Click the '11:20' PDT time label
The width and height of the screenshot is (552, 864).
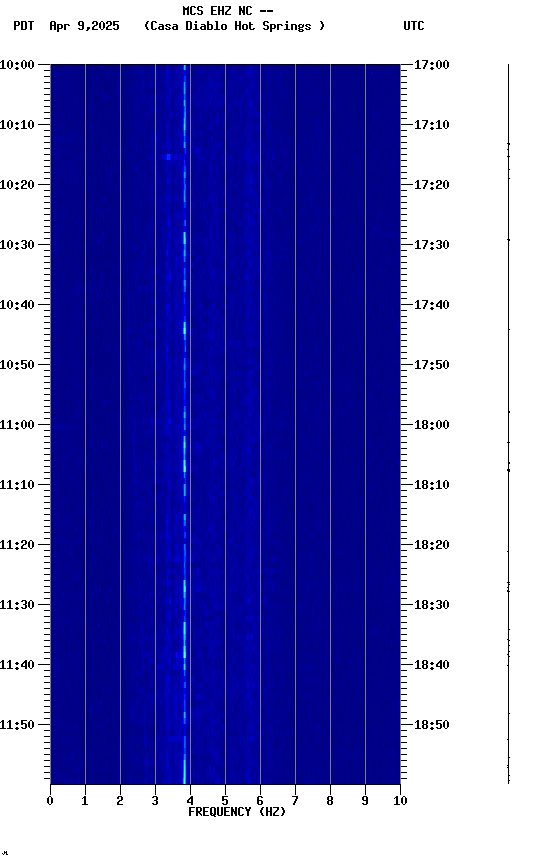(x=17, y=546)
